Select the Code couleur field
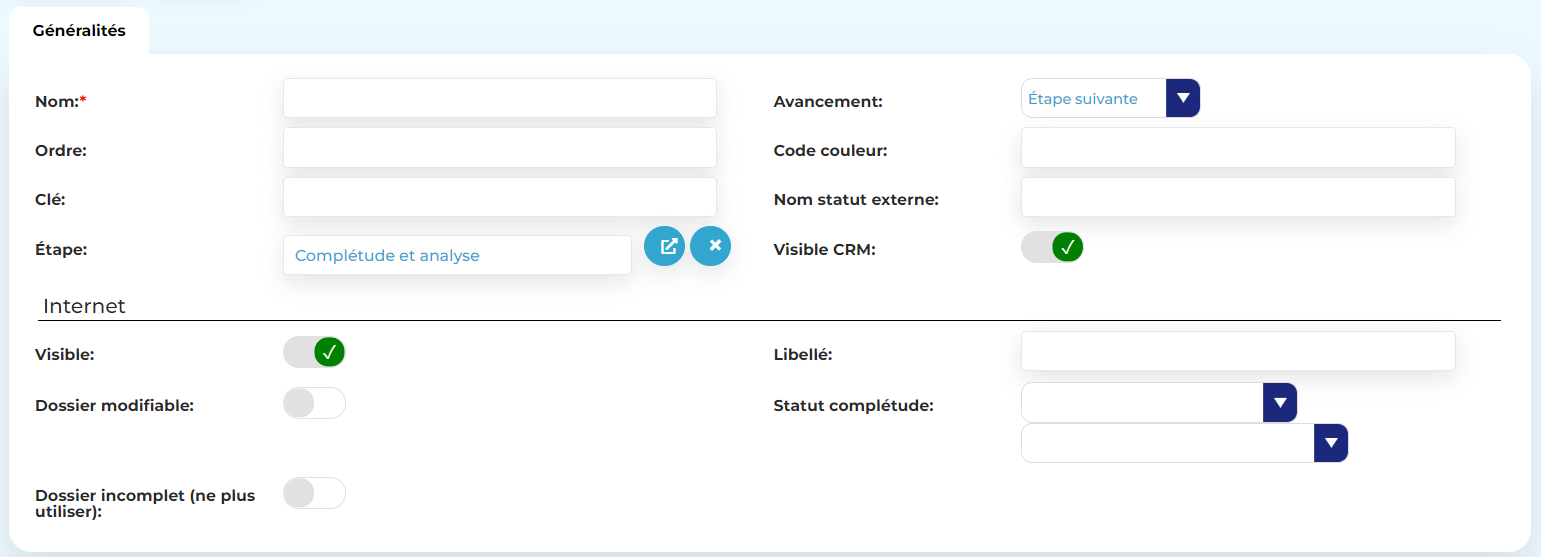This screenshot has width=1541, height=557. (x=1237, y=148)
